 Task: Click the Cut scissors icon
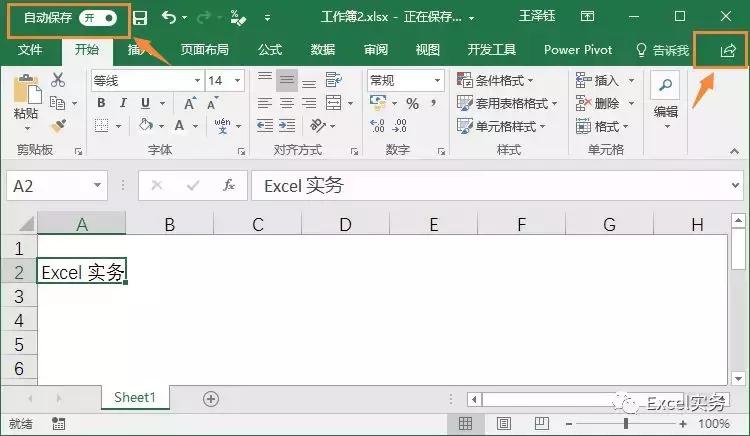point(58,79)
